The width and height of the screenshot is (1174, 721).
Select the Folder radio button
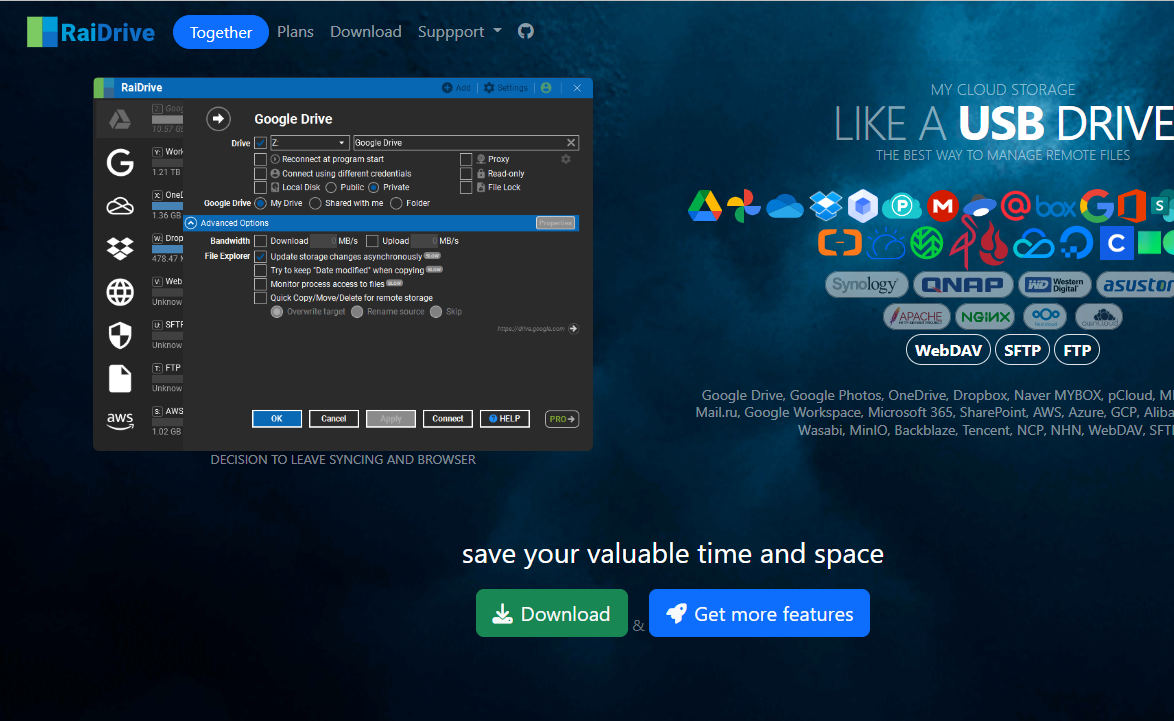click(x=396, y=204)
